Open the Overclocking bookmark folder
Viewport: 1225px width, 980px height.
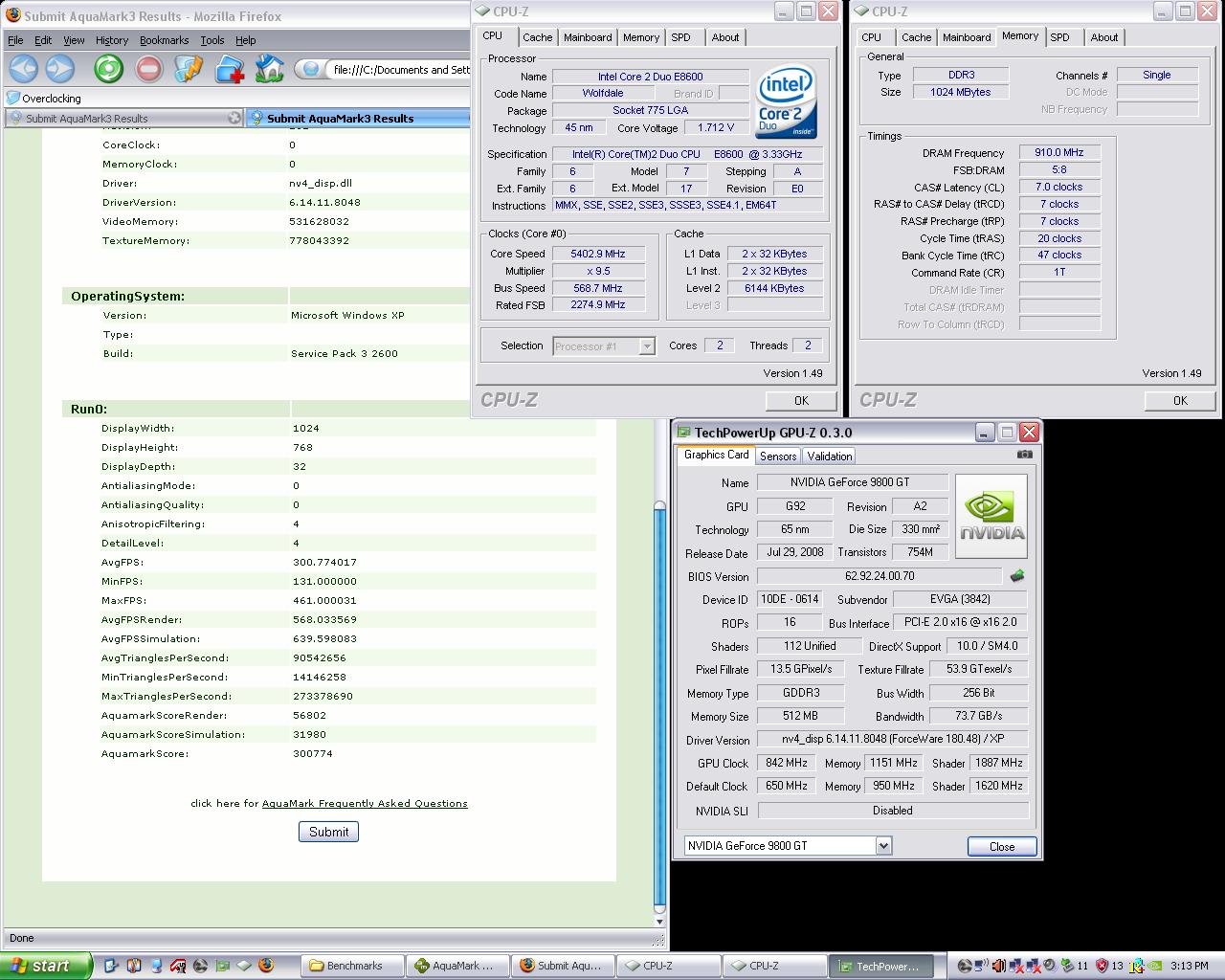(44, 98)
